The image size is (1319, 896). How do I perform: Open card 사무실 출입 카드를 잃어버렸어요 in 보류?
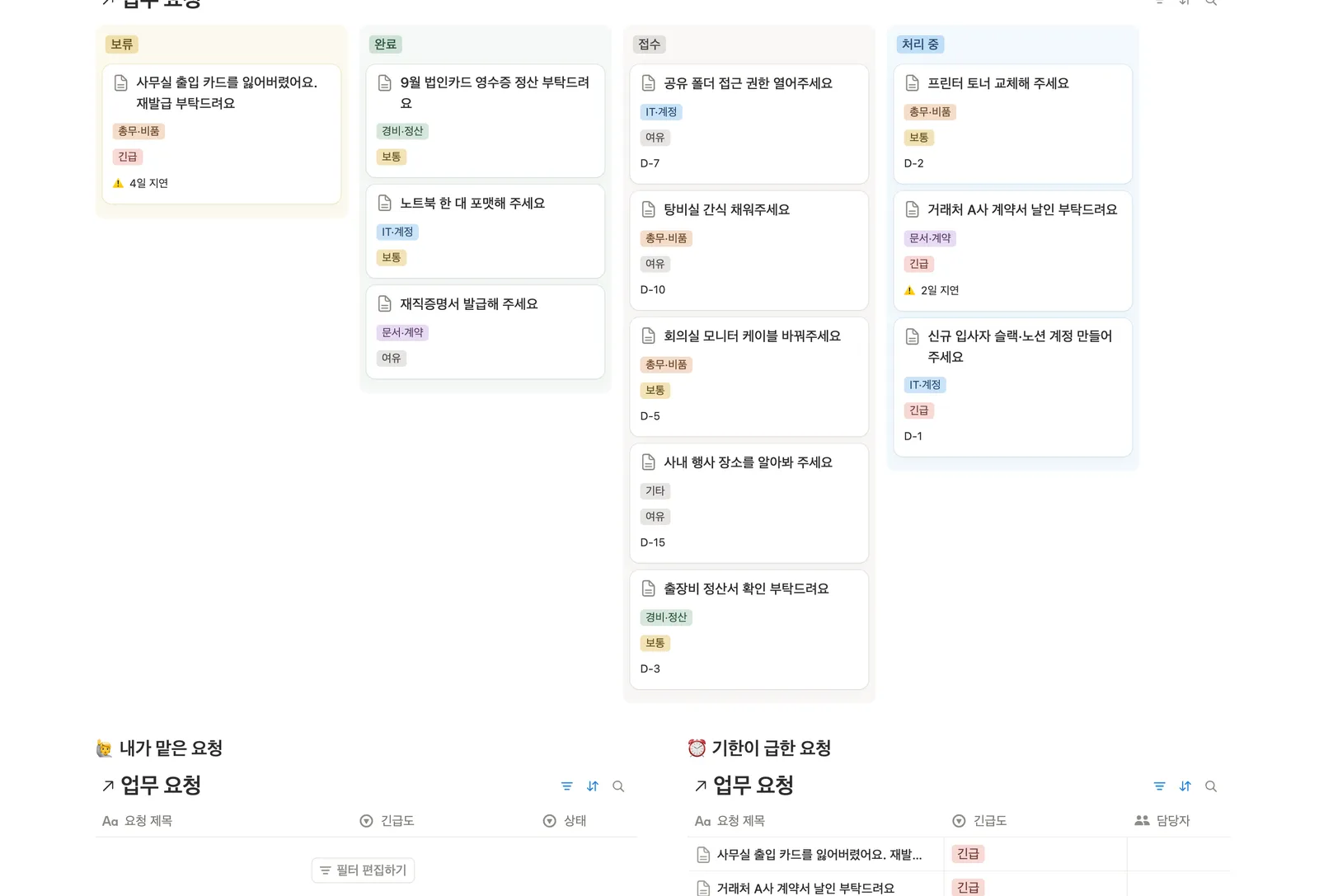click(222, 134)
